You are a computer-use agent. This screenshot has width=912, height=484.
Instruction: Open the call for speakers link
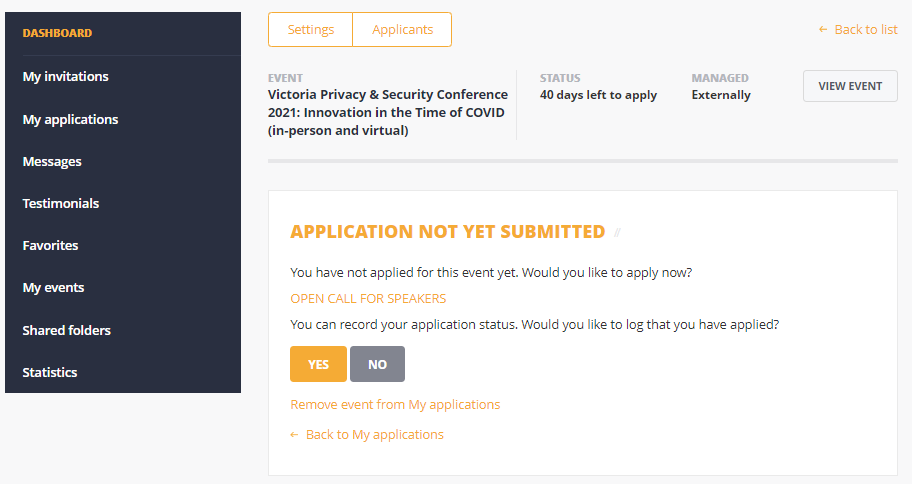368,298
